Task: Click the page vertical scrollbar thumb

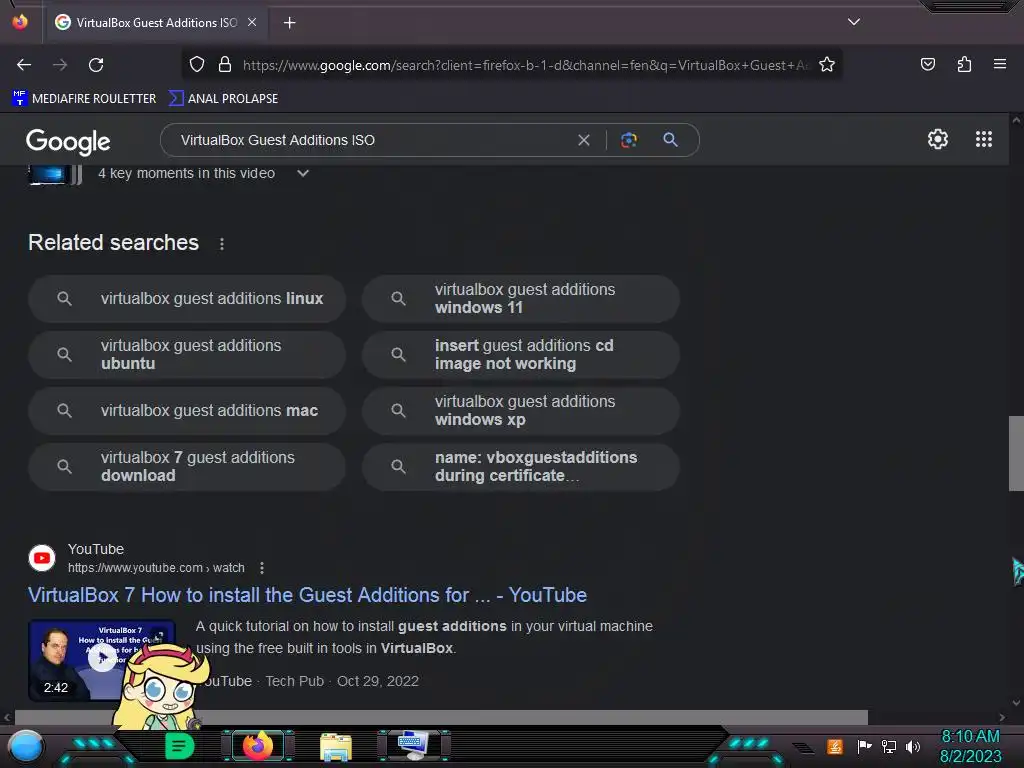Action: click(1016, 453)
